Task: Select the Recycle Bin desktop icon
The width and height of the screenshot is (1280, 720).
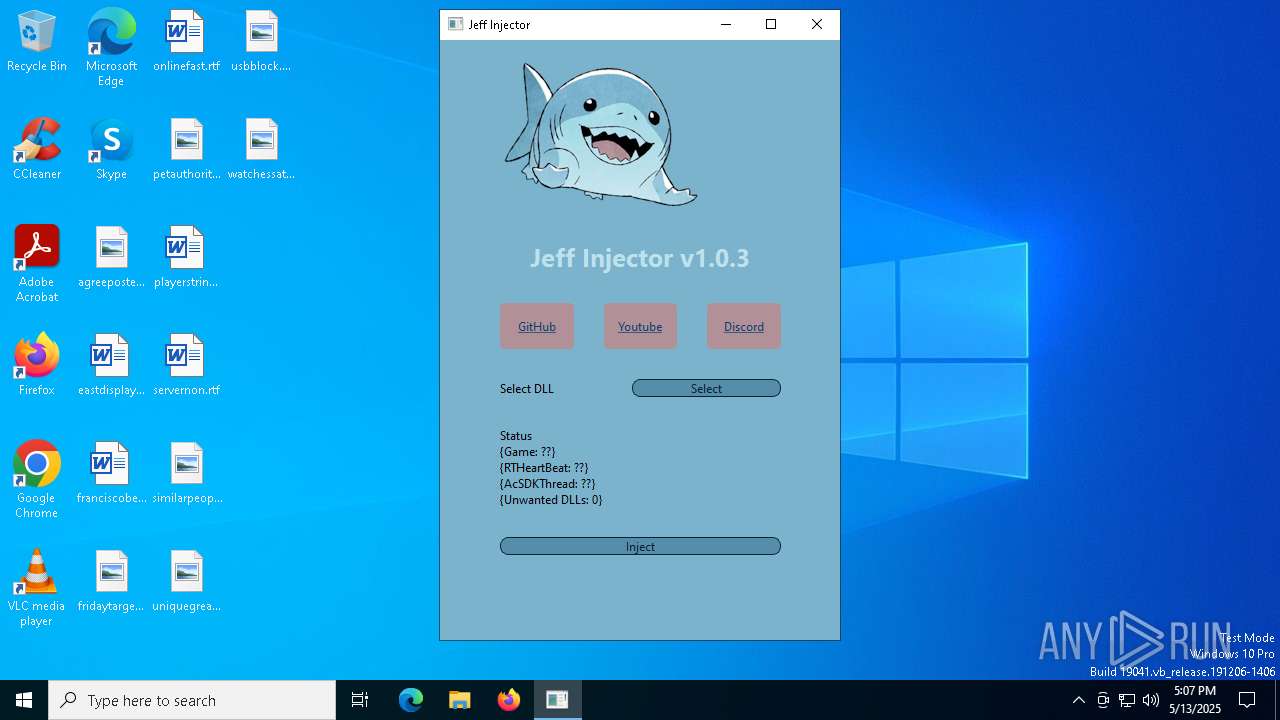Action: (x=37, y=42)
